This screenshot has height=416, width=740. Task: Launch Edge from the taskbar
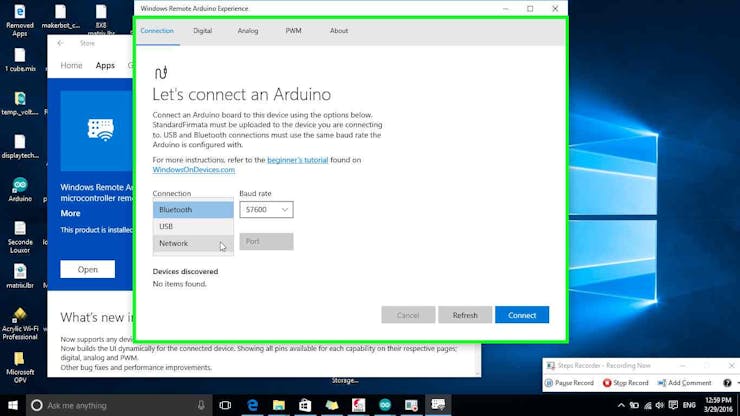[252, 405]
